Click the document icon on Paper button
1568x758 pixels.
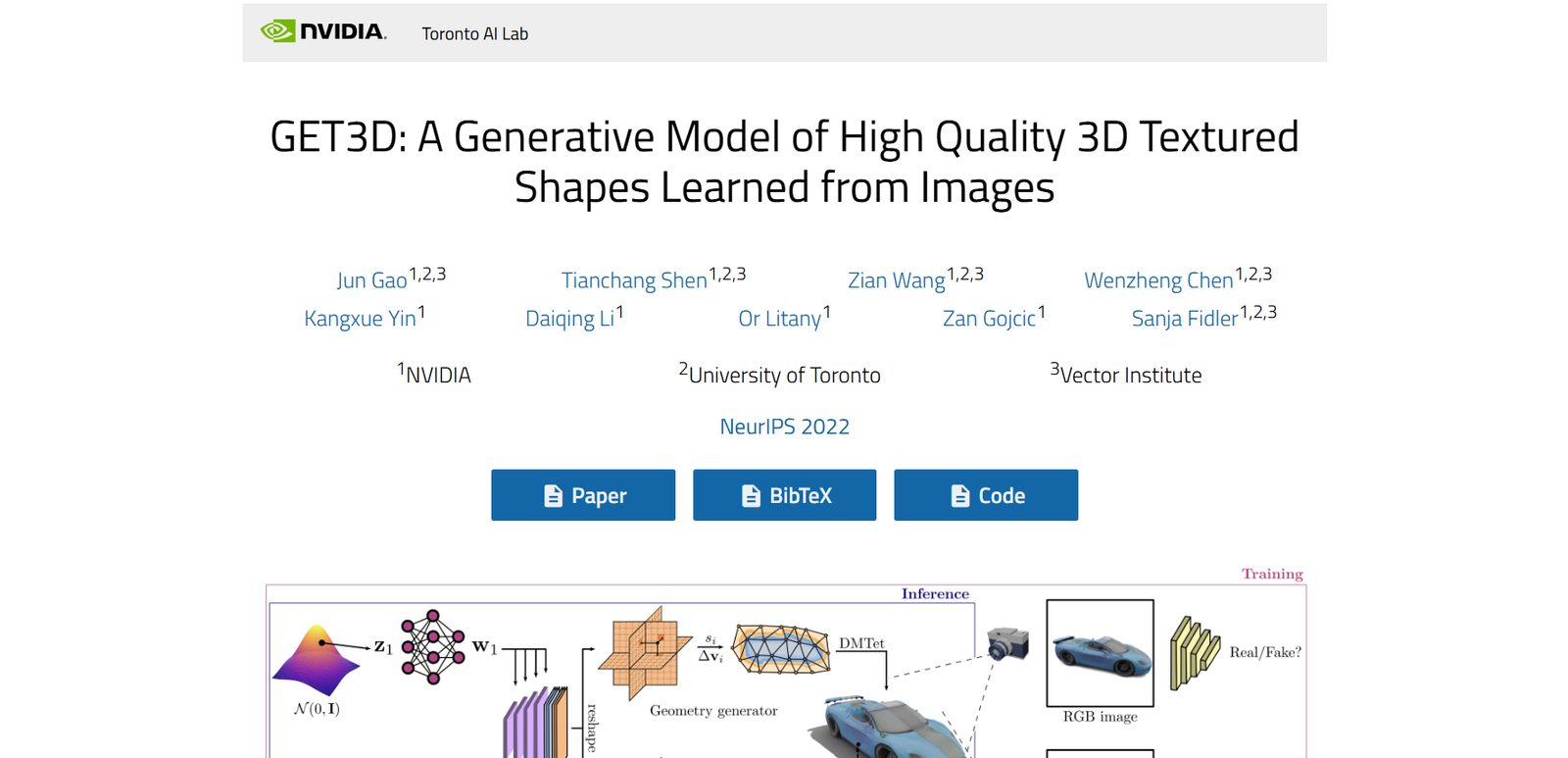point(553,496)
